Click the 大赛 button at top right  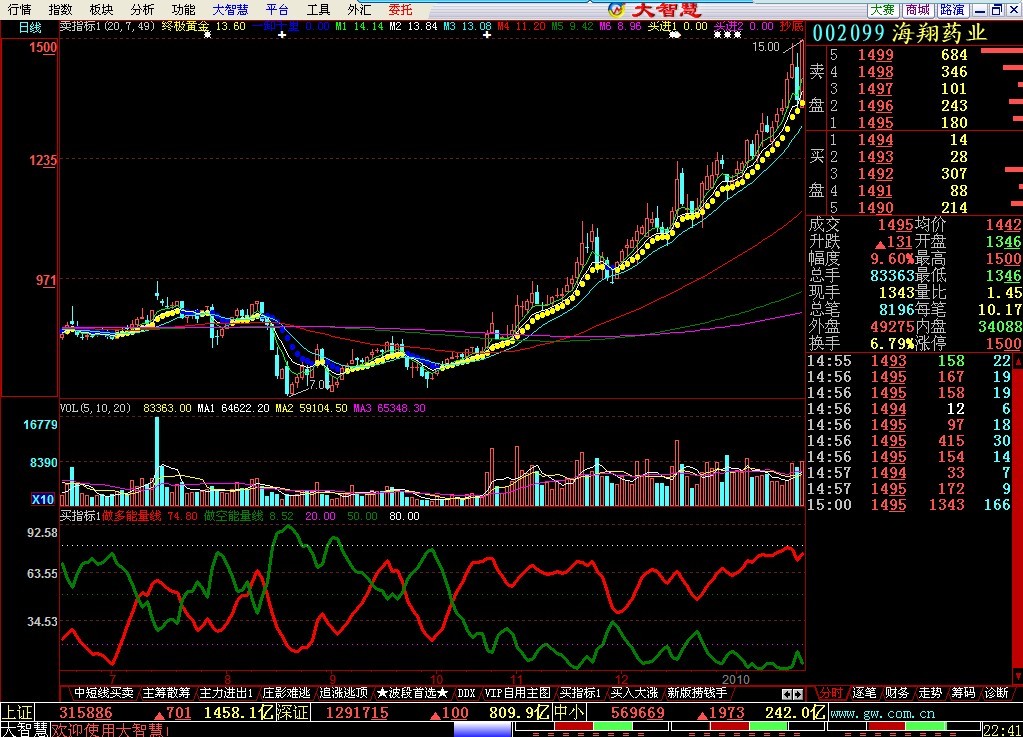click(x=882, y=9)
